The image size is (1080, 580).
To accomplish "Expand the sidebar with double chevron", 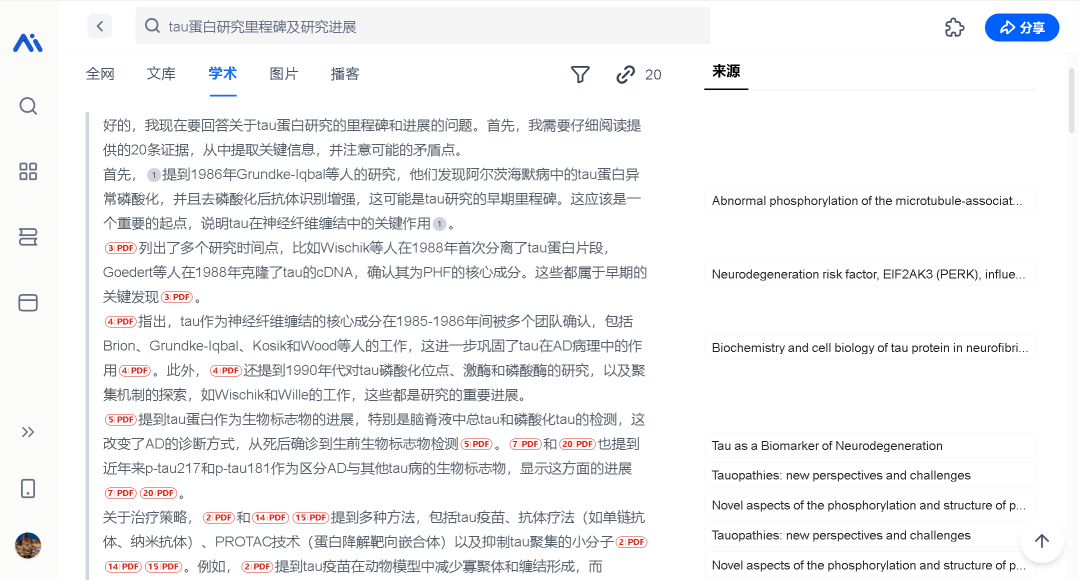I will (x=28, y=432).
